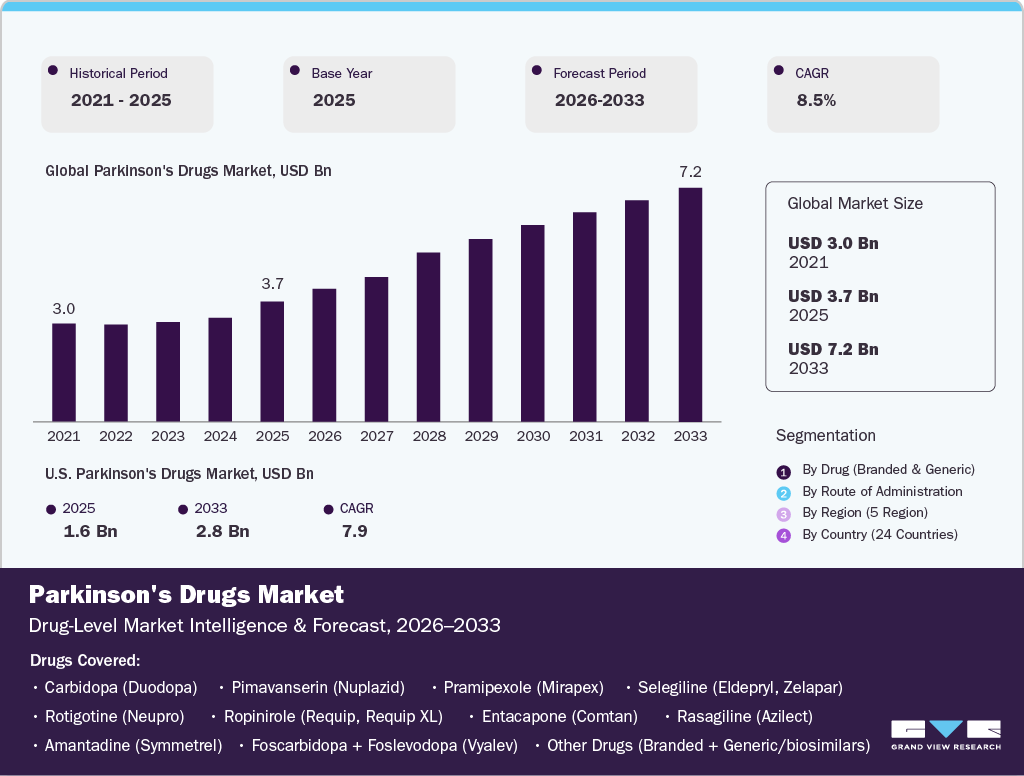
Task: Click Amantadine (Symmetrel)
Action: [x=133, y=745]
